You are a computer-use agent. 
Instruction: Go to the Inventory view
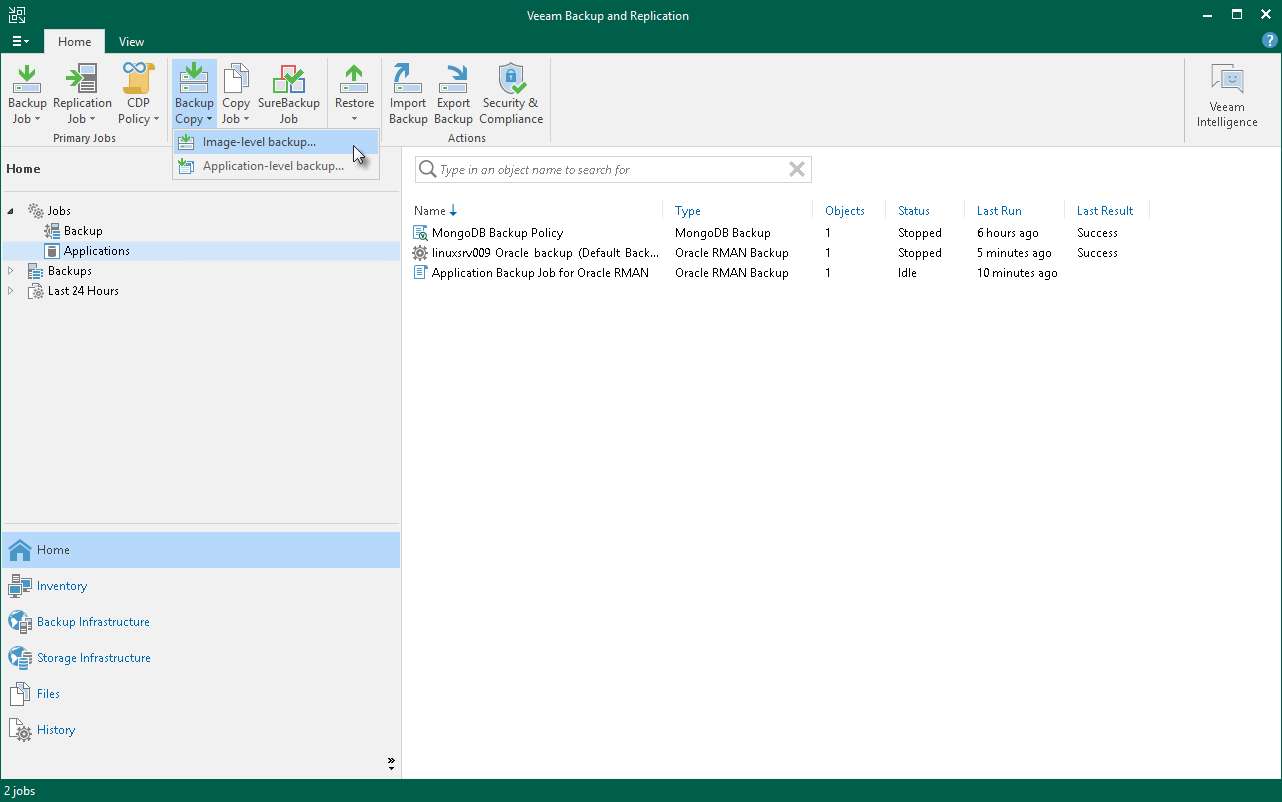click(x=62, y=586)
